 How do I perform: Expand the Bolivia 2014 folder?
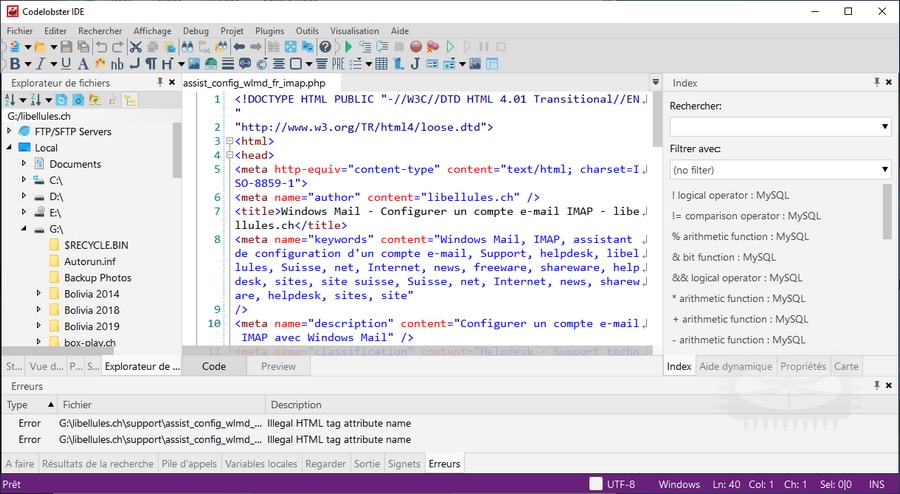pyautogui.click(x=39, y=293)
